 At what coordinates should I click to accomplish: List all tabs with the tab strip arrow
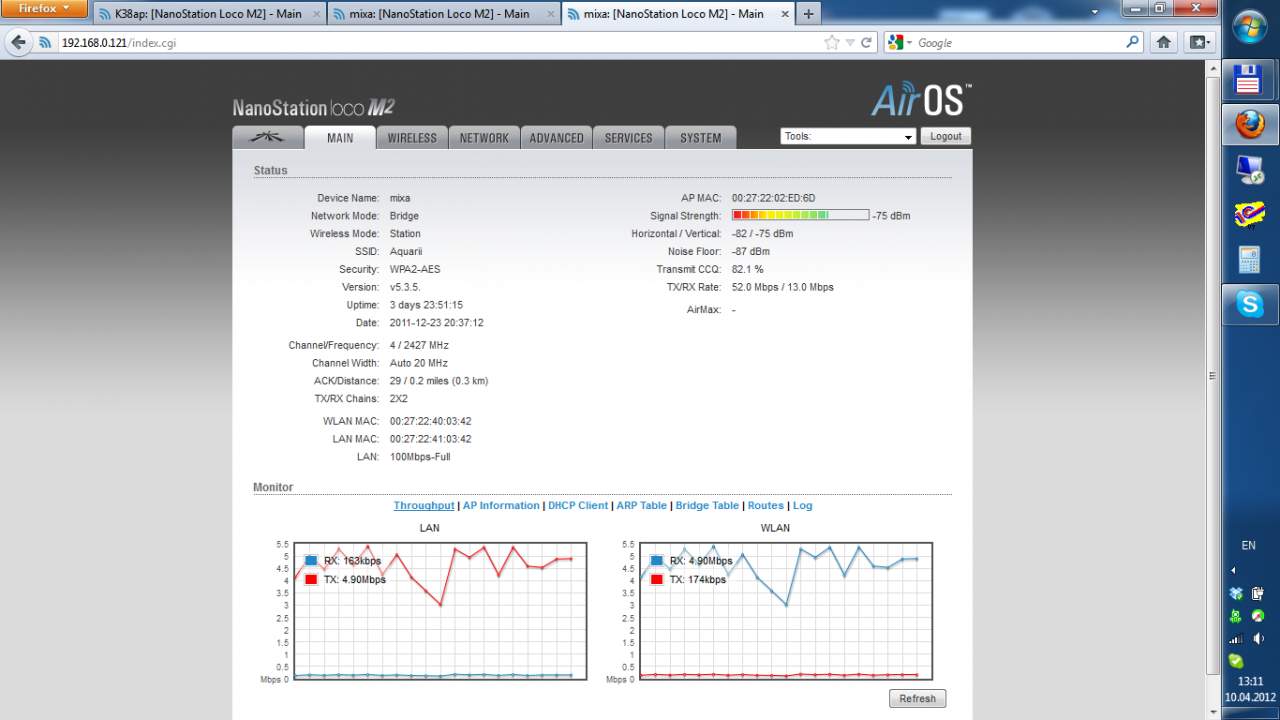[x=1096, y=11]
